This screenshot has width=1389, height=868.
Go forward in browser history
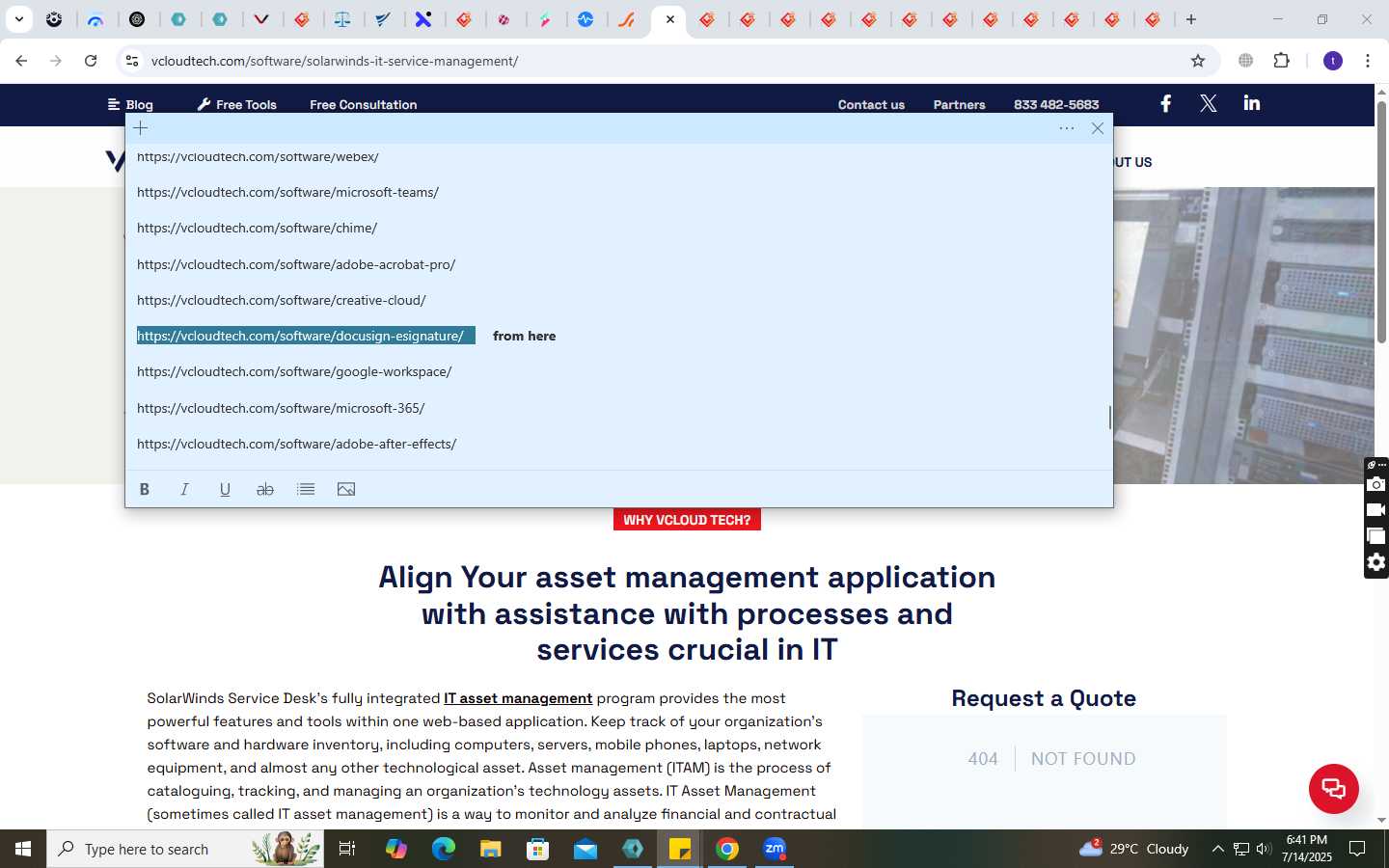(56, 61)
